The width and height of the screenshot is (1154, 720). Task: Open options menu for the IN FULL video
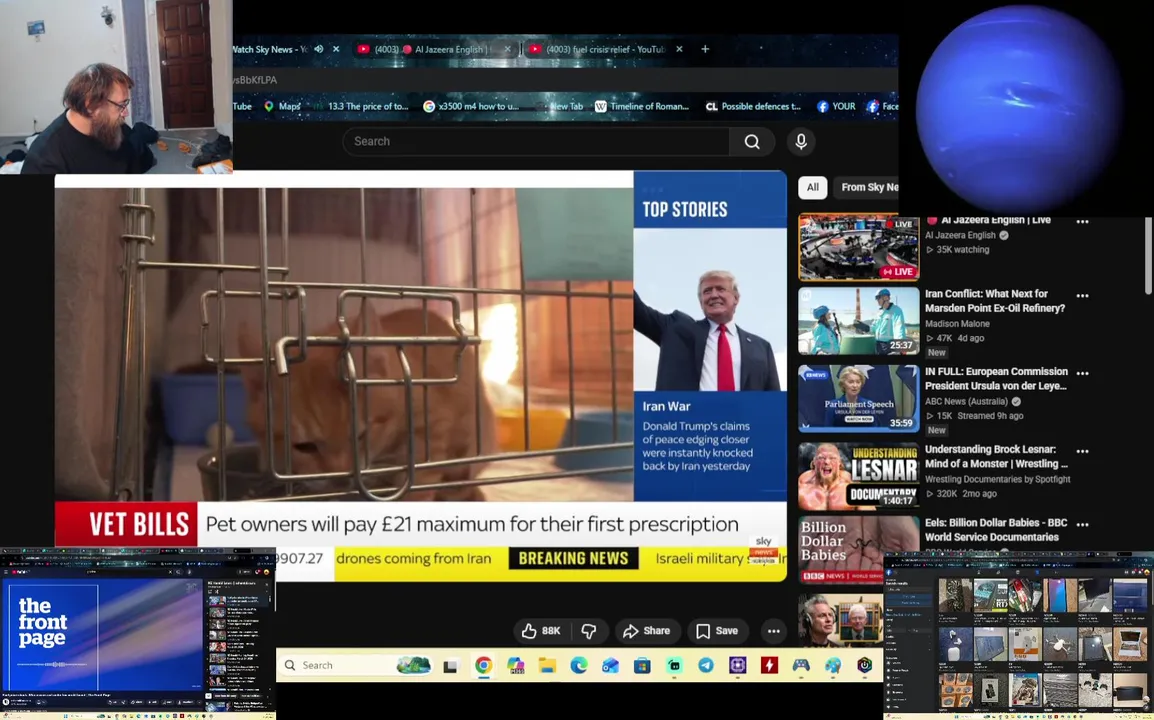click(1082, 373)
